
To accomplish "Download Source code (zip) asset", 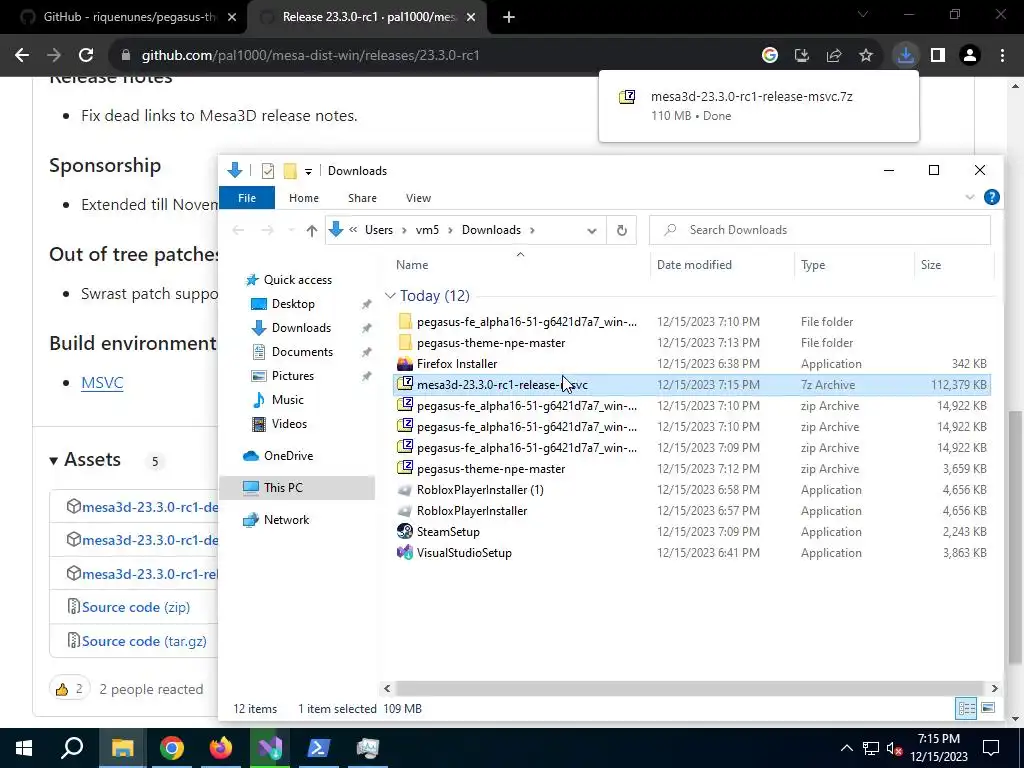I will 136,607.
